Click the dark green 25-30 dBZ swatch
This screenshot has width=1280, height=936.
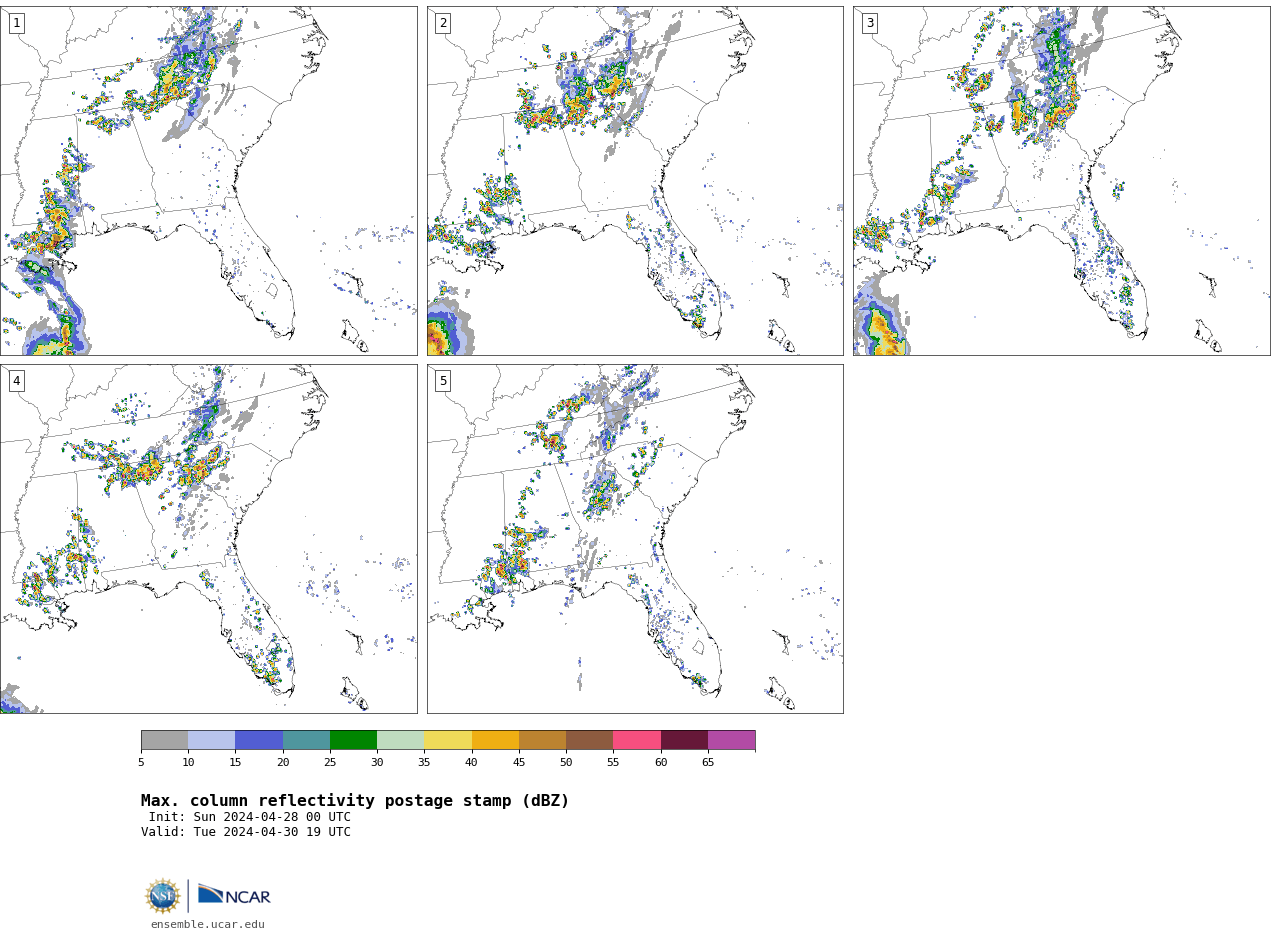(x=353, y=740)
